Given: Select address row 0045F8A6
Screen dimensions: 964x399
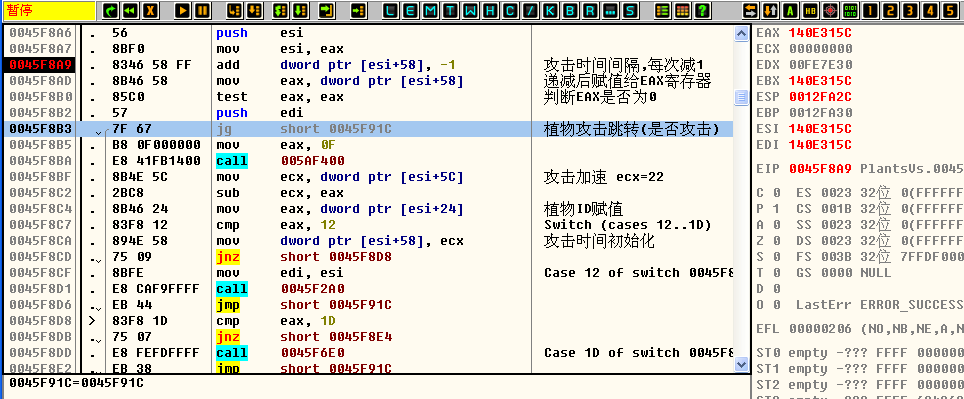Looking at the screenshot, I should (41, 33).
